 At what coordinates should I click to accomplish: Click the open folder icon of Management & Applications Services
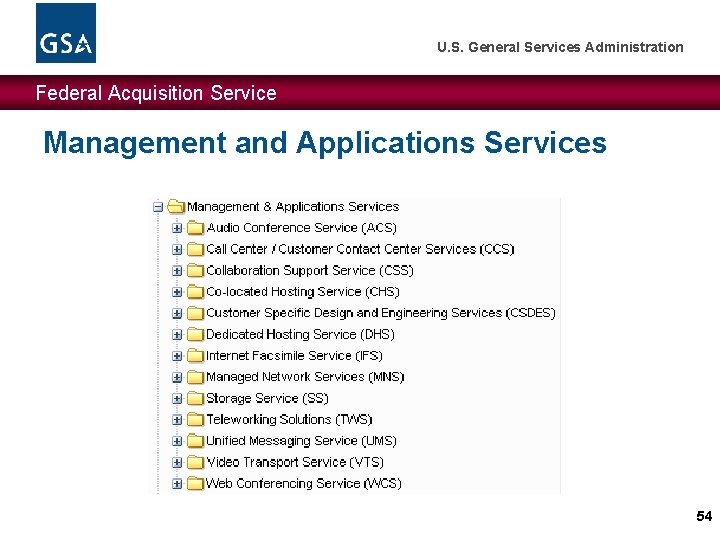[x=176, y=207]
